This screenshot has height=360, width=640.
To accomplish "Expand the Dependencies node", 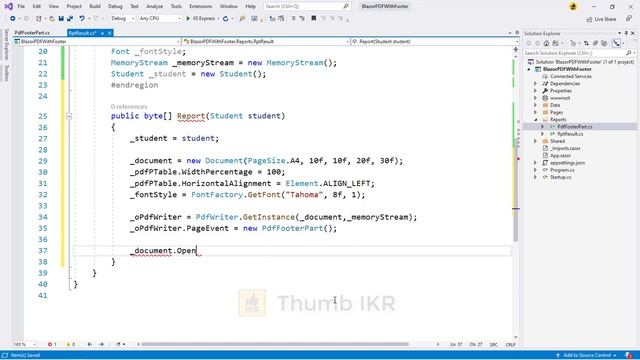I will point(536,83).
